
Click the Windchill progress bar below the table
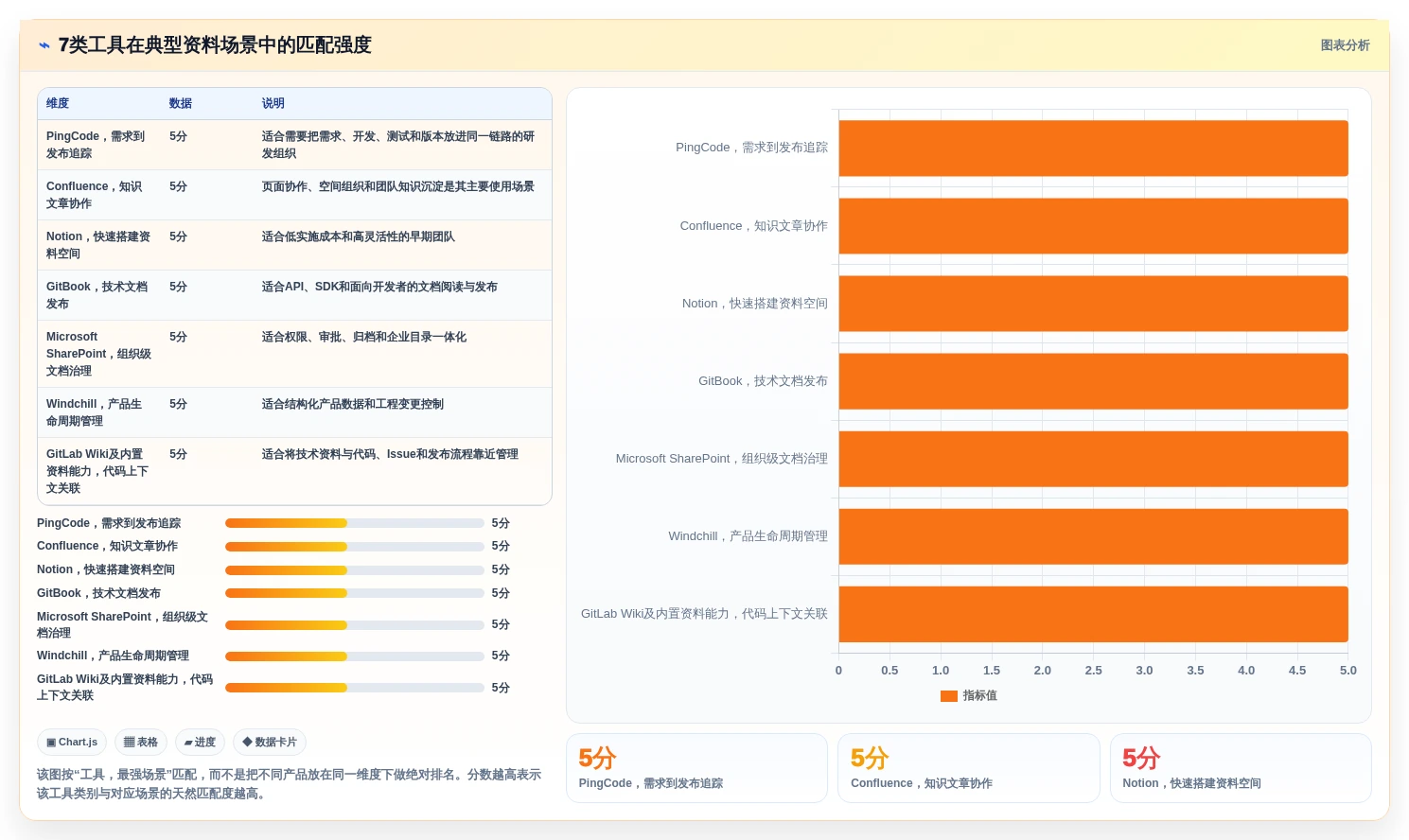pyautogui.click(x=355, y=656)
